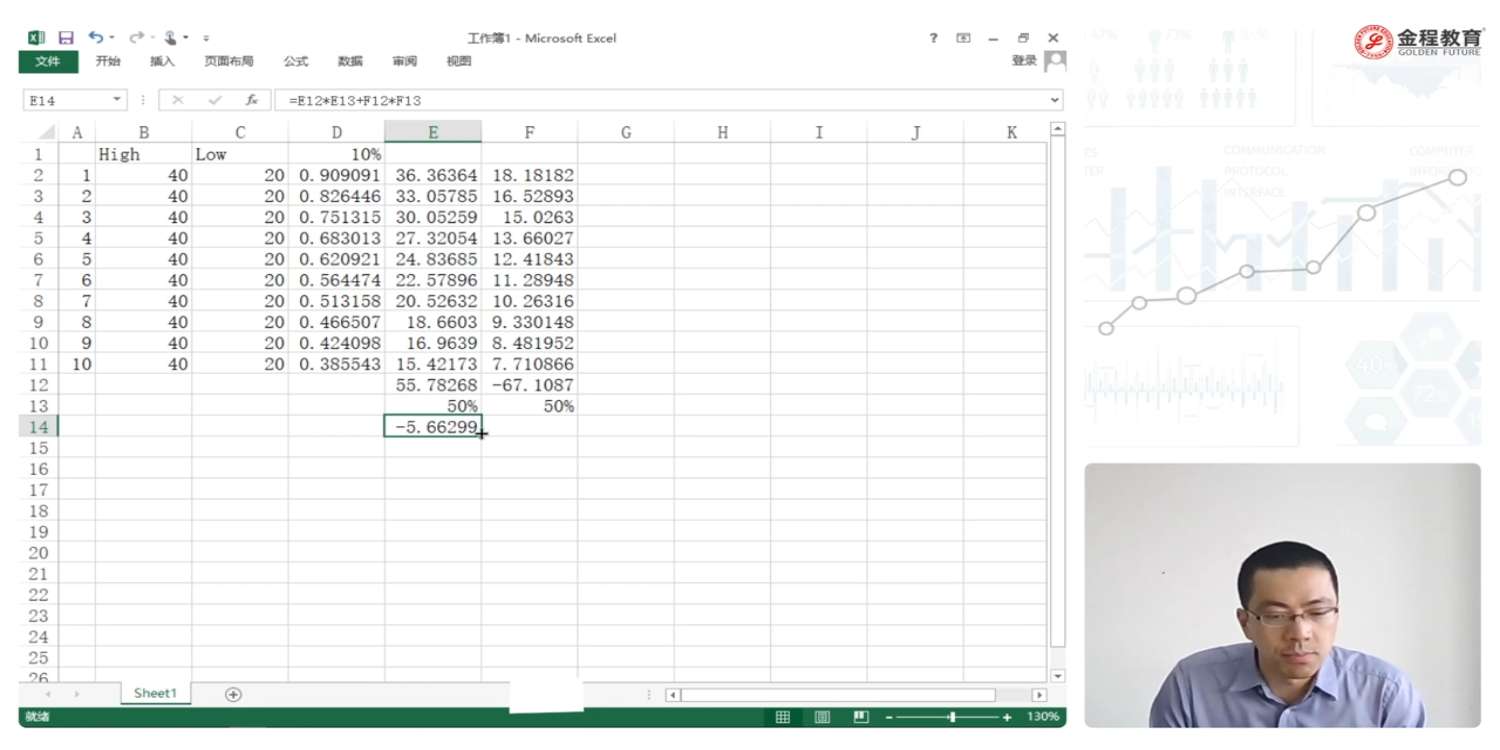Open Customize Quick Access Toolbar dropdown
The height and width of the screenshot is (750, 1500).
(206, 38)
